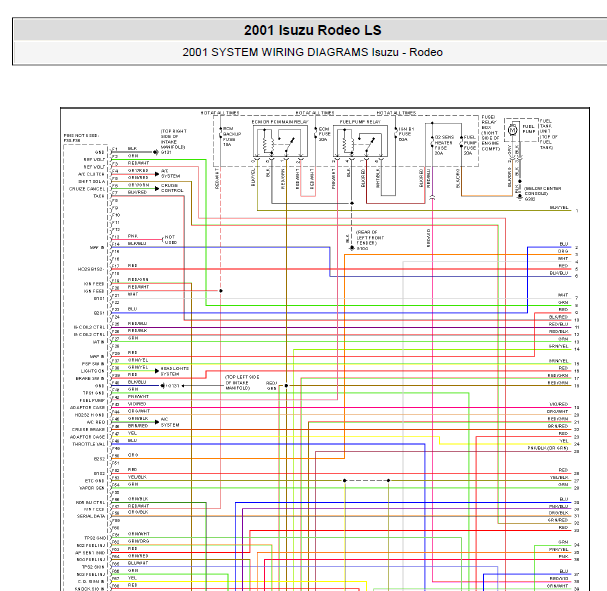This screenshot has width=607, height=591.
Task: Click the TACH pin label
Action: tap(99, 196)
